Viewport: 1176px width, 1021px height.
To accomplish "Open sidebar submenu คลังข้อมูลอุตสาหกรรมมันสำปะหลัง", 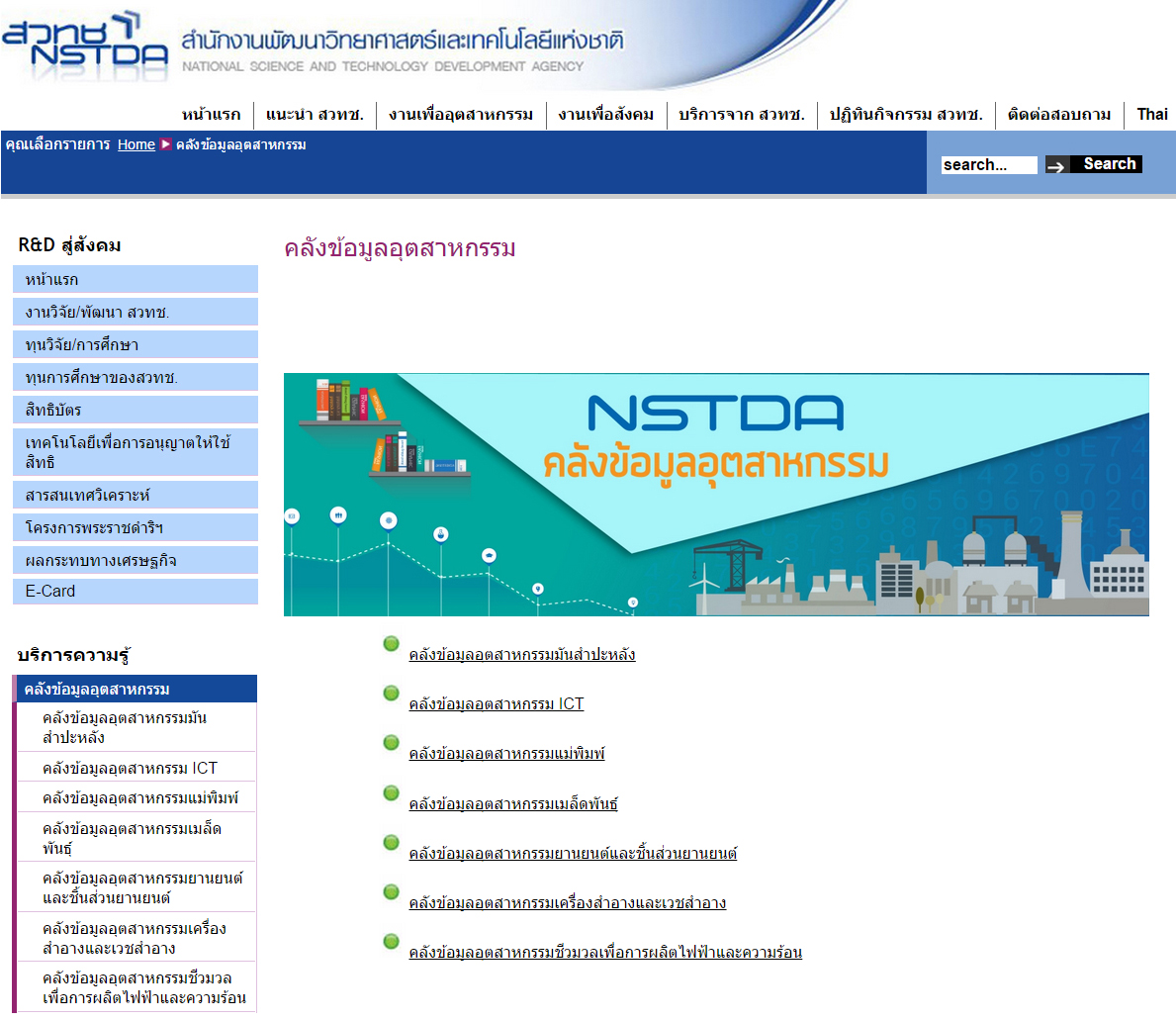I will coord(137,727).
